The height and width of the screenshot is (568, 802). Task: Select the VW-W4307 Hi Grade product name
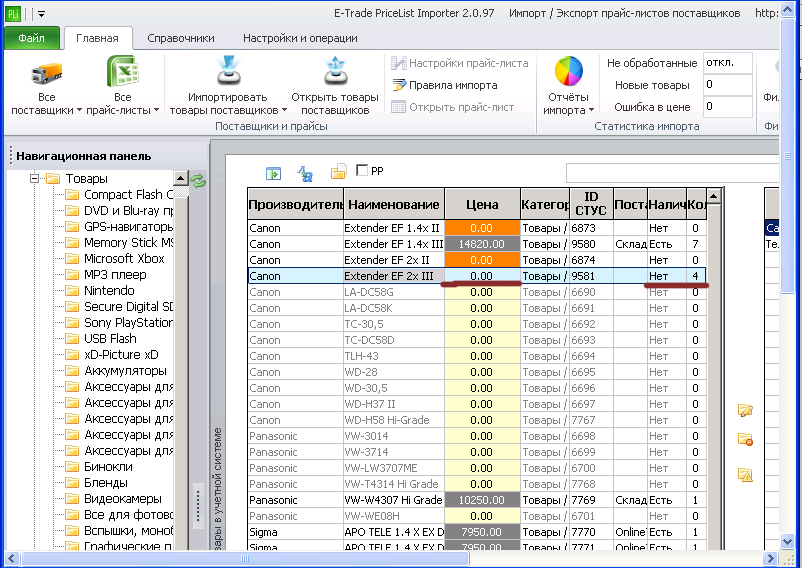pos(393,500)
